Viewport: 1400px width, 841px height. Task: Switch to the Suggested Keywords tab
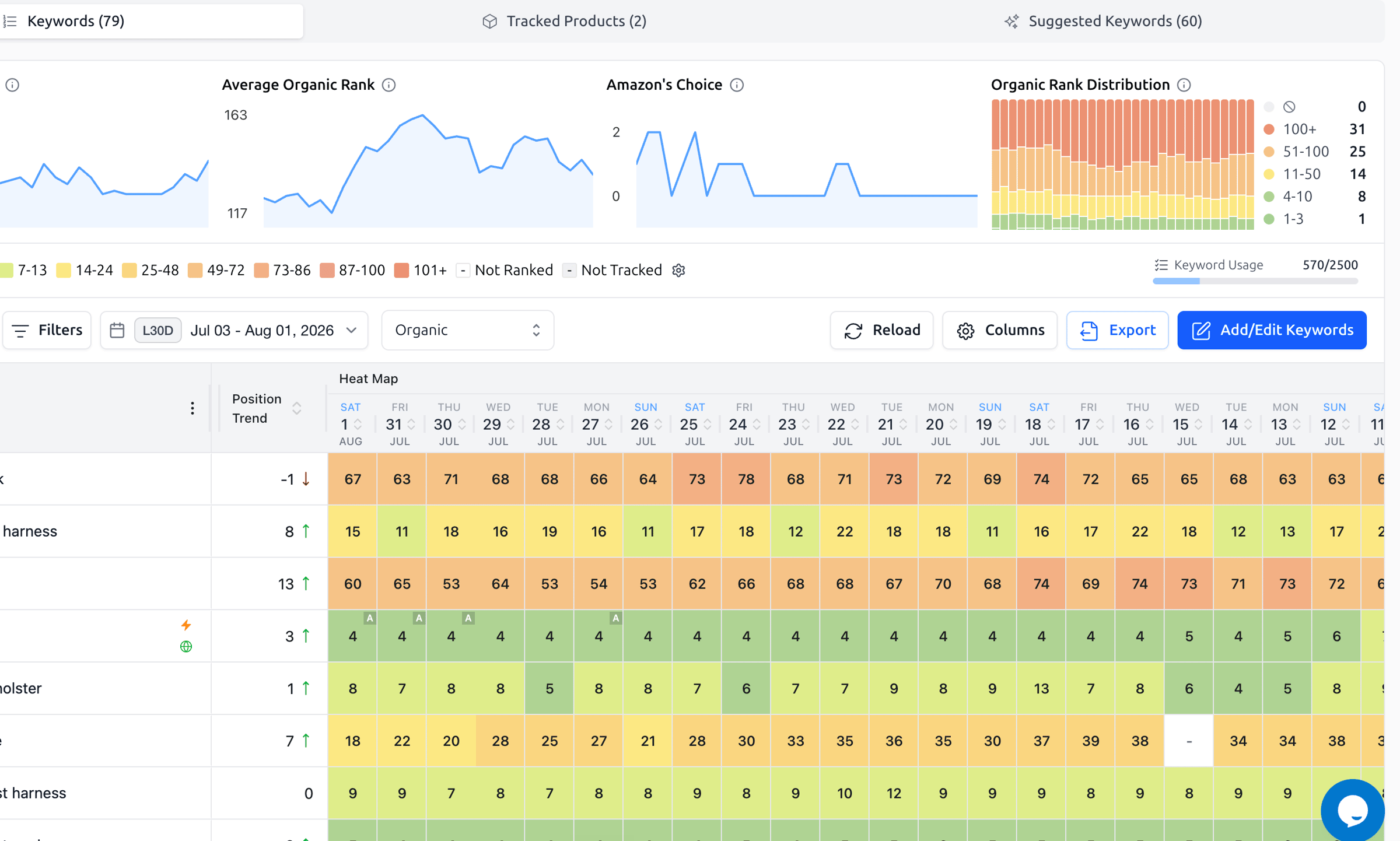click(1103, 21)
